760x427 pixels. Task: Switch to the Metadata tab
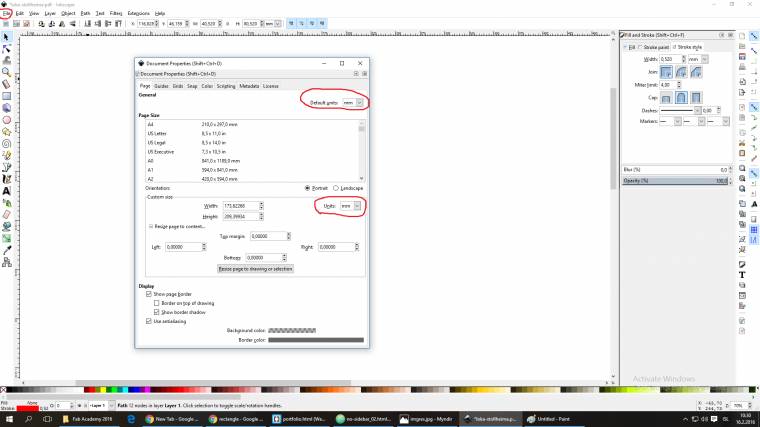coord(249,86)
